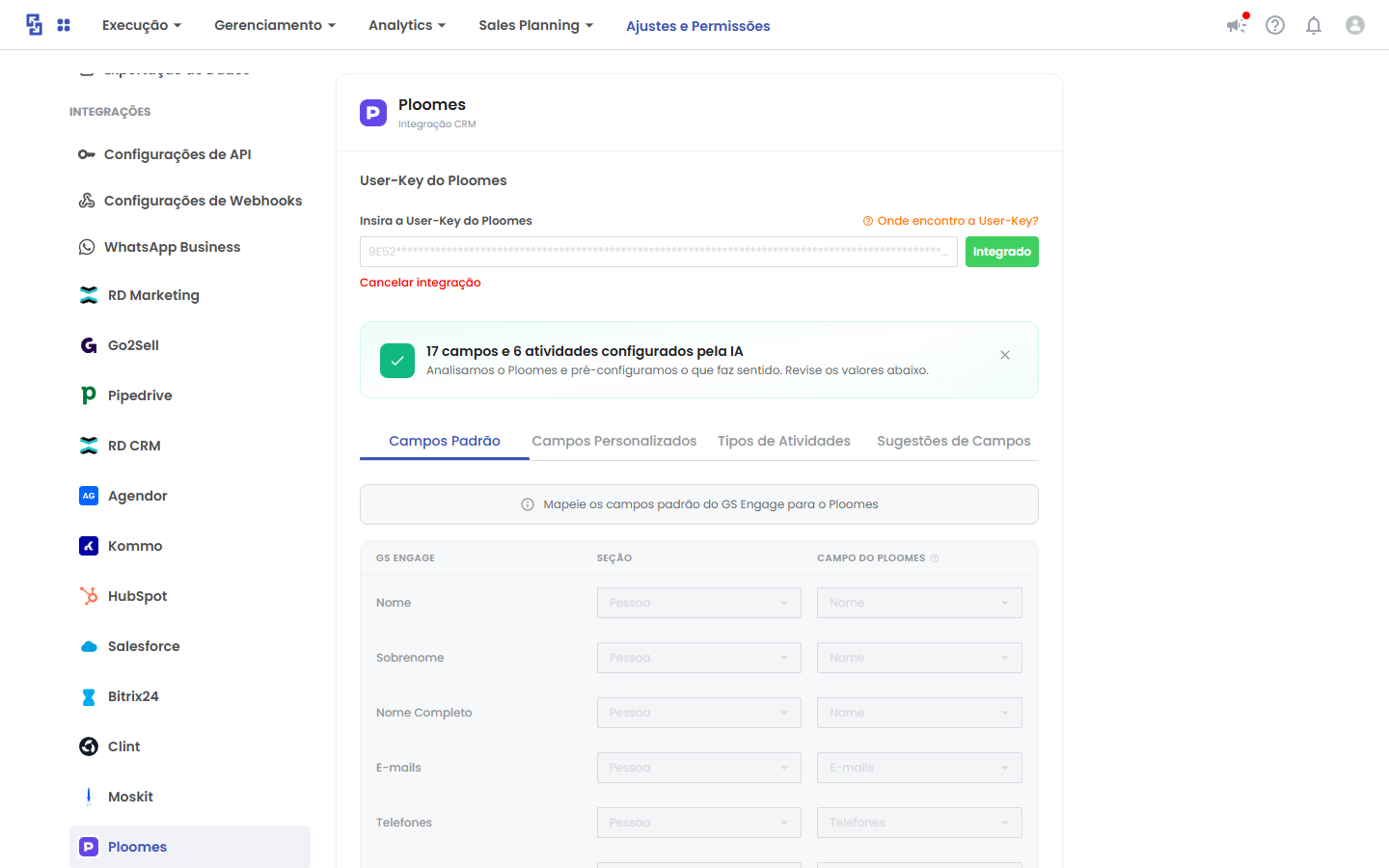
Task: Click the Ploomes icon in sidebar
Action: pos(89,847)
